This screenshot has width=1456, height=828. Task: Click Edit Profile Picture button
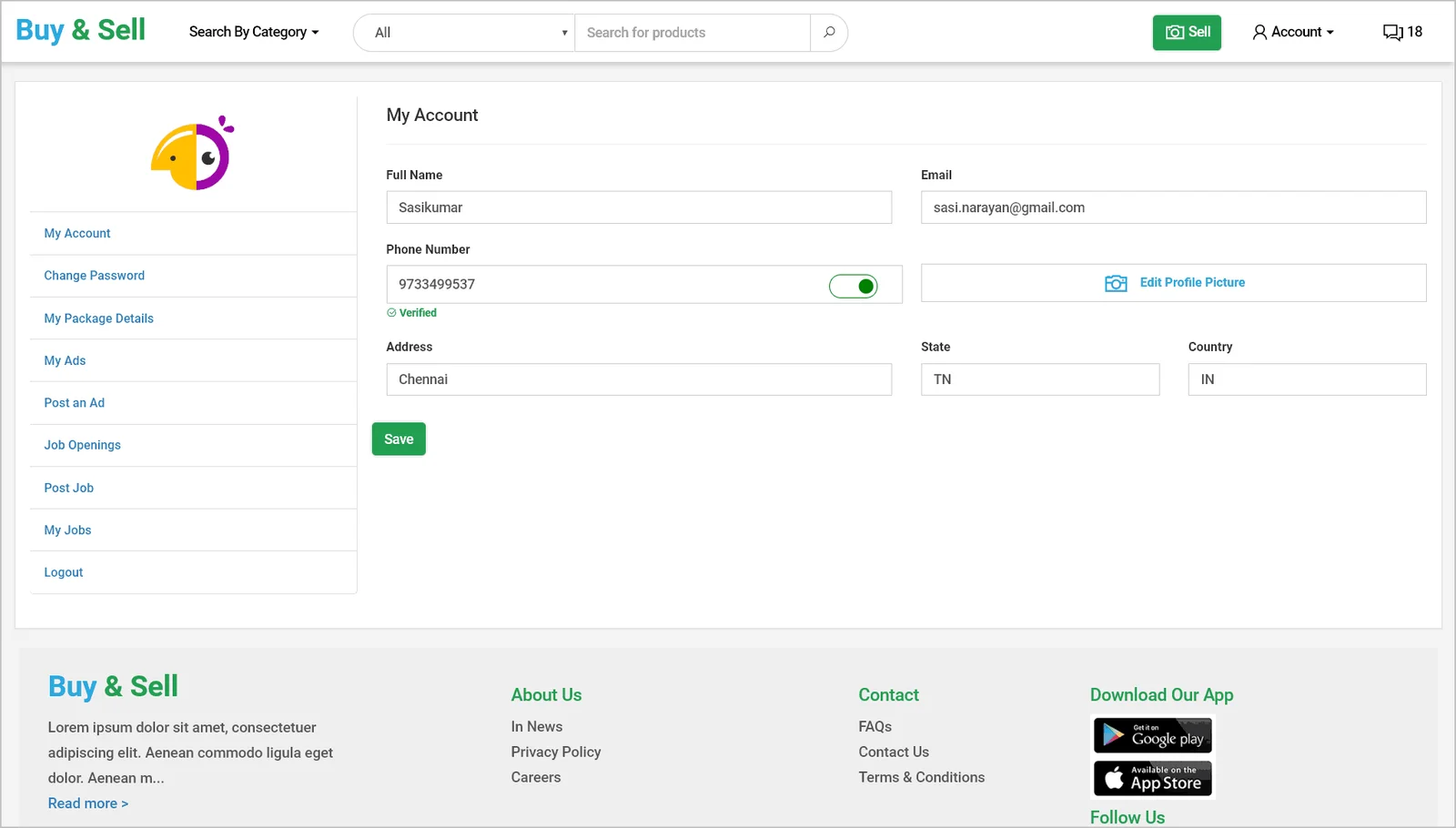tap(1174, 283)
